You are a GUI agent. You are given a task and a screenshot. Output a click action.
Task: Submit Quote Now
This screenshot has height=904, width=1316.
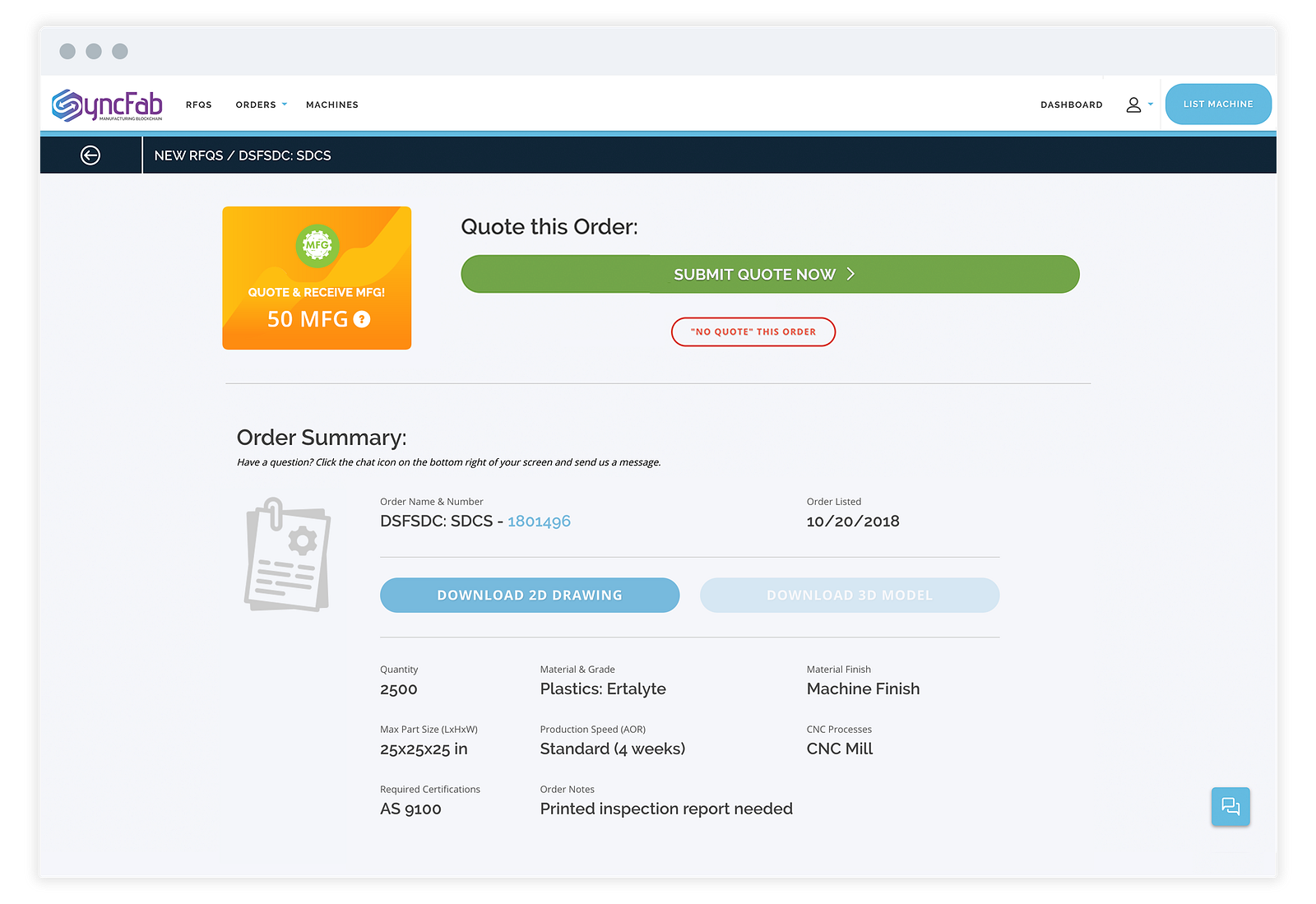(770, 274)
